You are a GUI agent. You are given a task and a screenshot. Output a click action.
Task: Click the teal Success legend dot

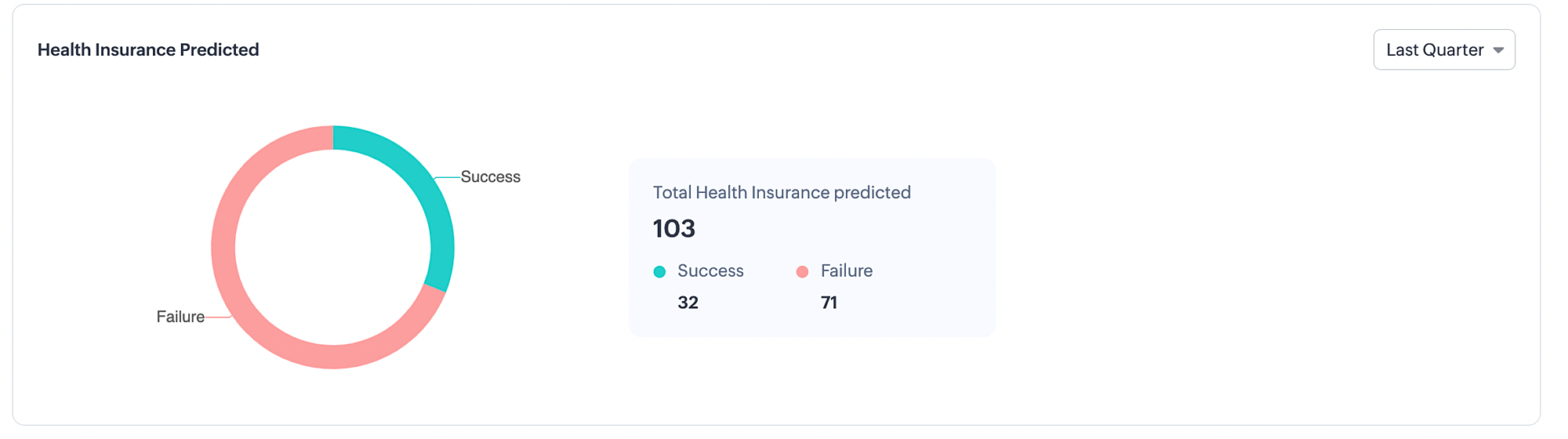point(659,272)
